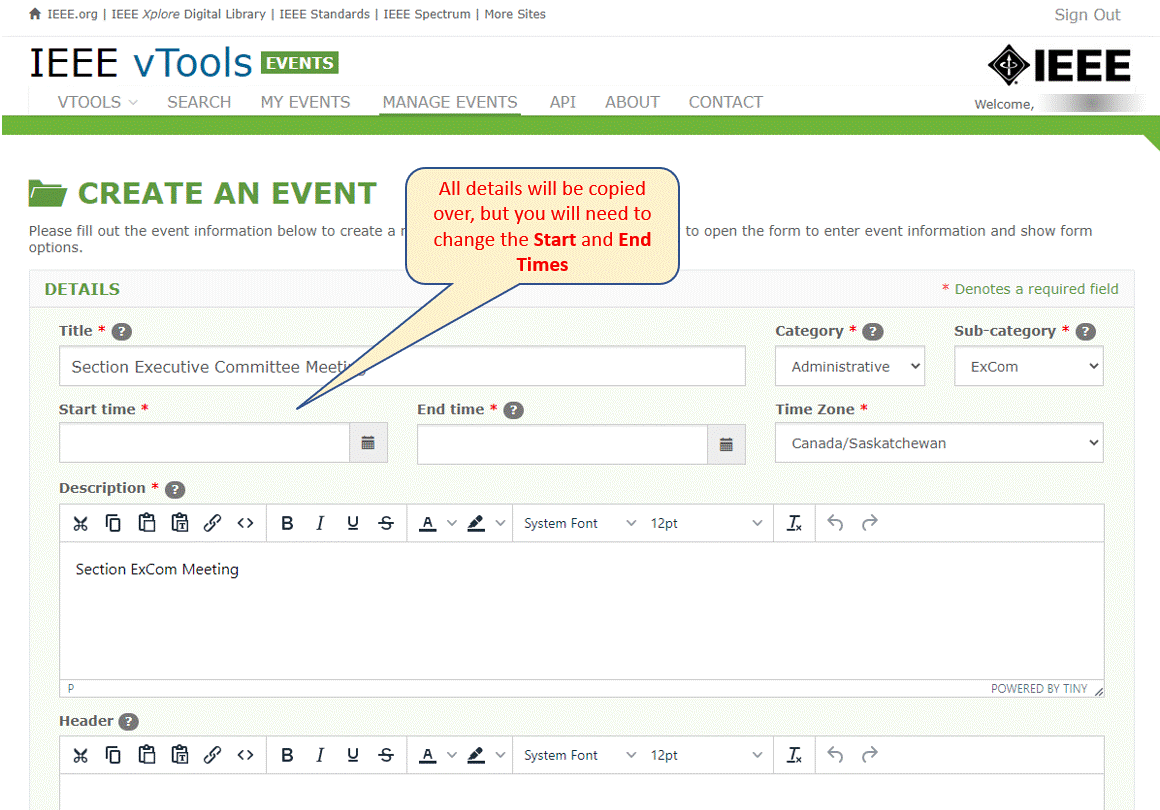The height and width of the screenshot is (810, 1160).
Task: Expand Description text color options arrow
Action: 451,524
